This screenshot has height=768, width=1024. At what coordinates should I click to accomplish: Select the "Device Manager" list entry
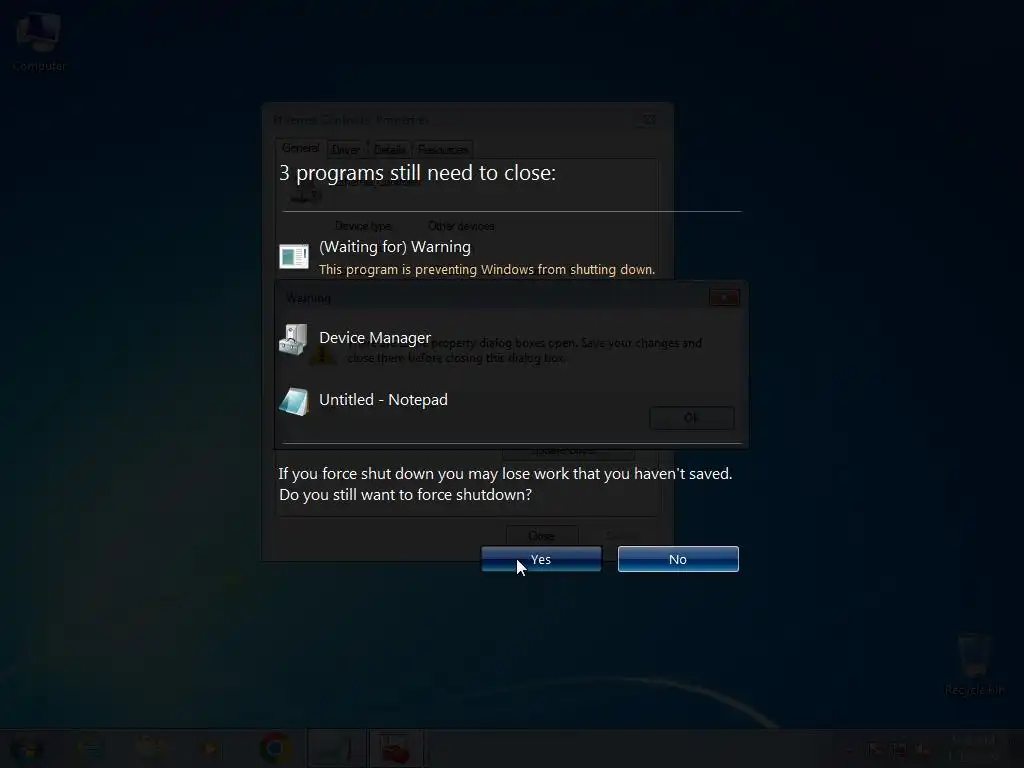click(375, 338)
